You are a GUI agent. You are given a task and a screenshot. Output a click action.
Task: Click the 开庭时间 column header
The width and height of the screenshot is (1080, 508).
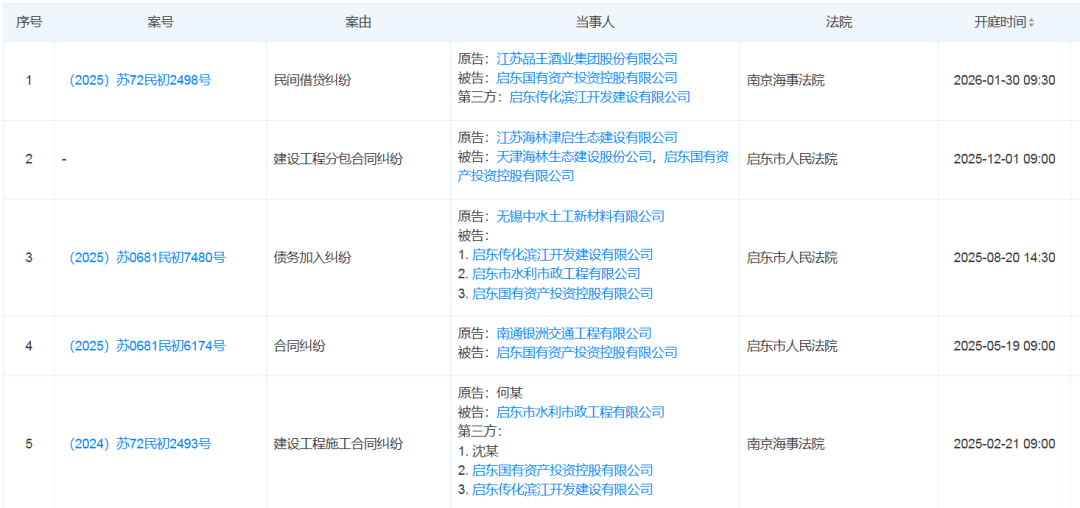click(999, 23)
